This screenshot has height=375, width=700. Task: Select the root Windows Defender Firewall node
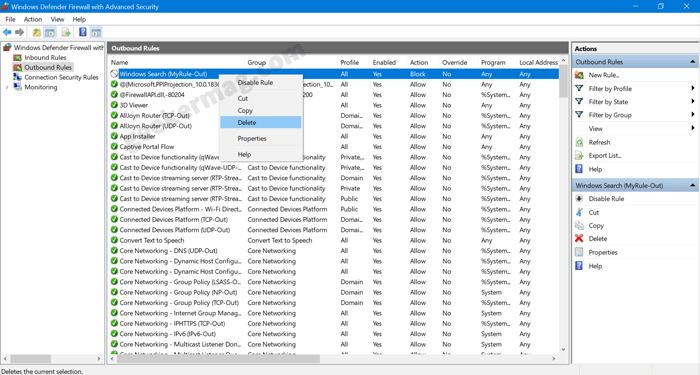58,47
